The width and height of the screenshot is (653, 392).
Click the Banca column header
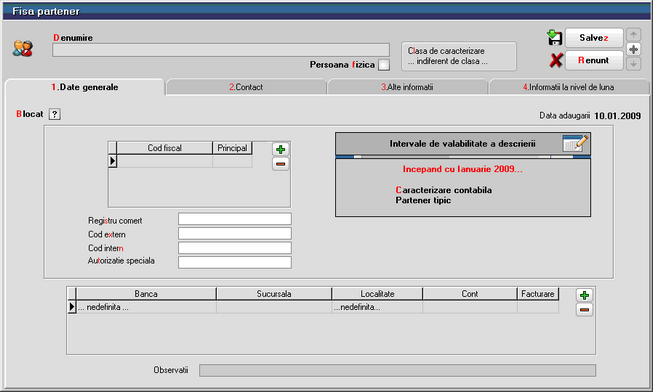coord(146,294)
